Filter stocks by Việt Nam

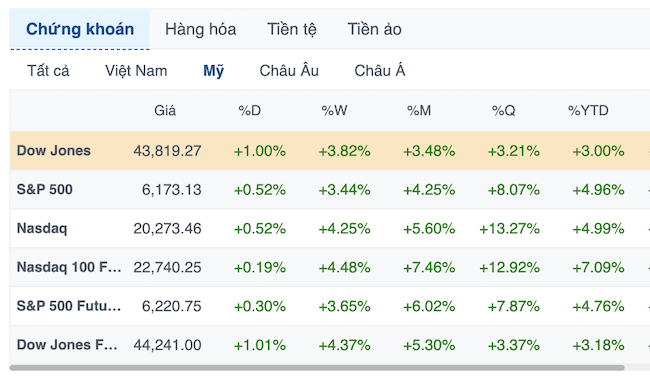[136, 71]
